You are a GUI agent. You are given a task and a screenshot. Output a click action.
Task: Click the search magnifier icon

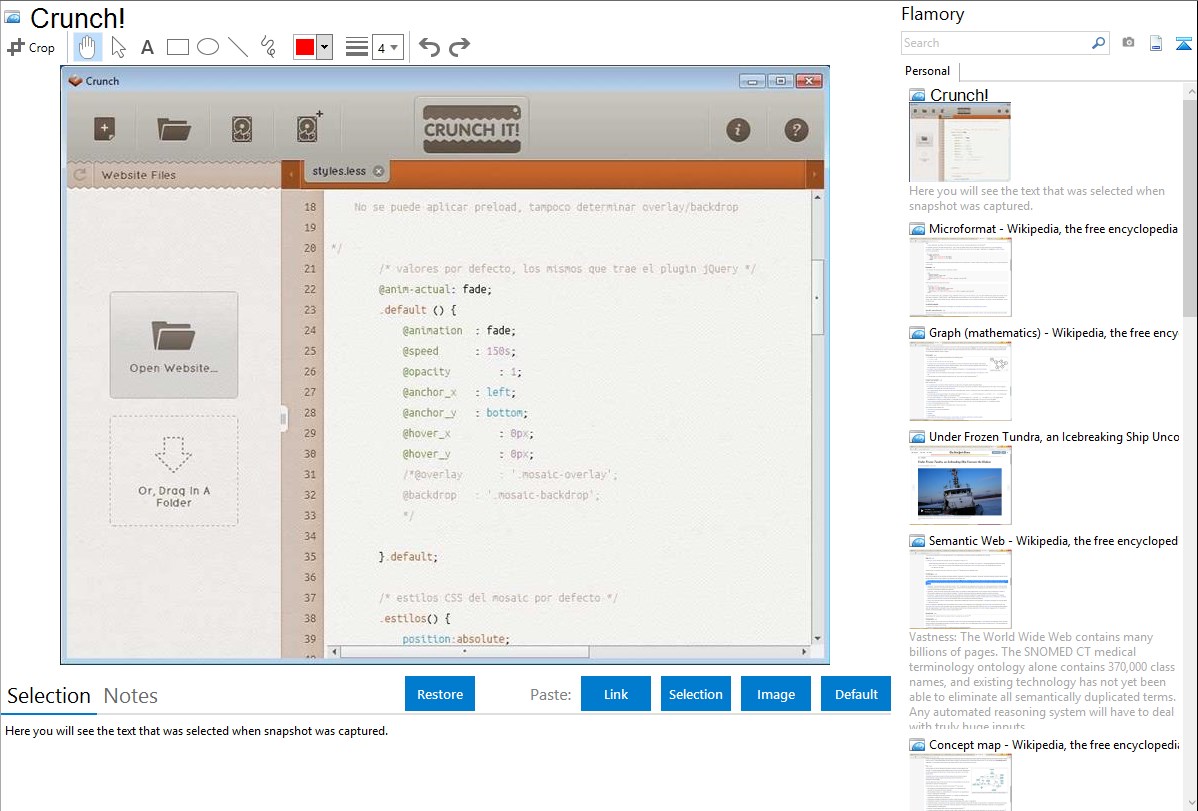[1099, 43]
